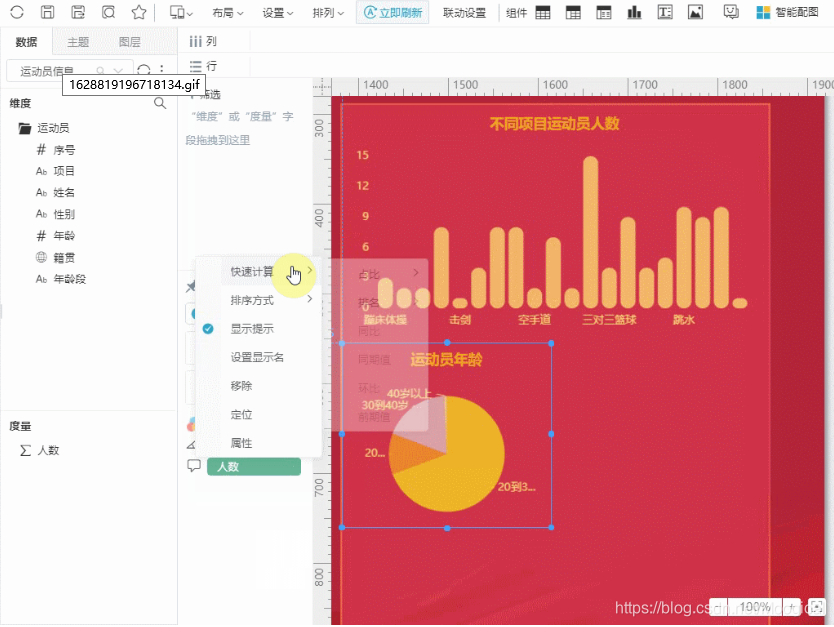
Task: Open the 设置 dropdown menu
Action: point(278,13)
